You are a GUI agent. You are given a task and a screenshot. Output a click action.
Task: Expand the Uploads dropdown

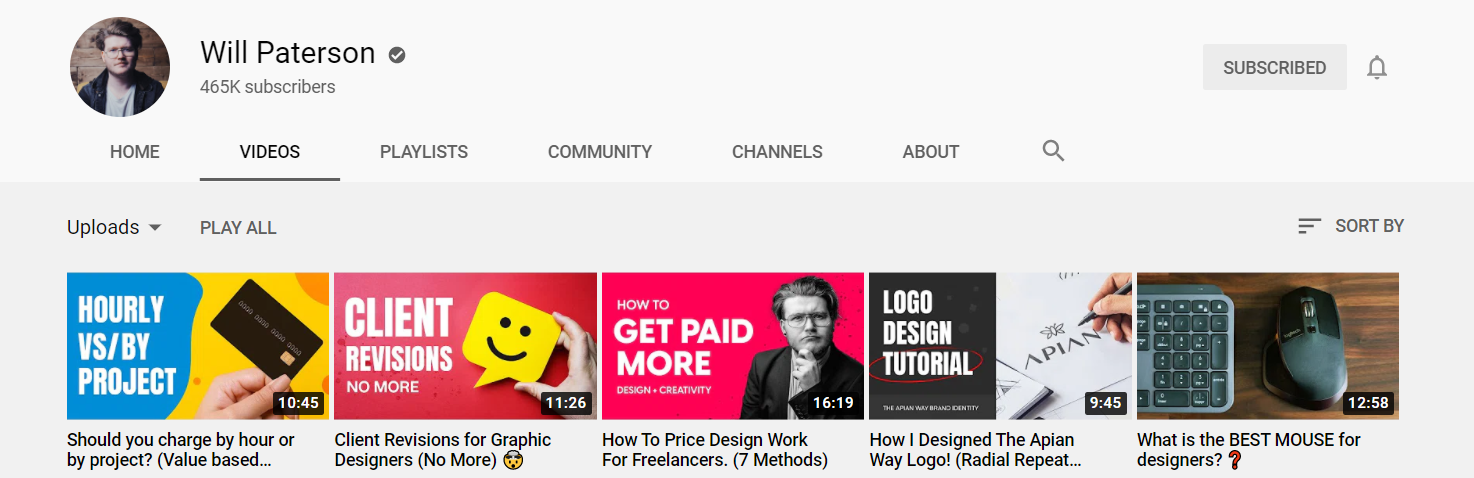pyautogui.click(x=114, y=227)
